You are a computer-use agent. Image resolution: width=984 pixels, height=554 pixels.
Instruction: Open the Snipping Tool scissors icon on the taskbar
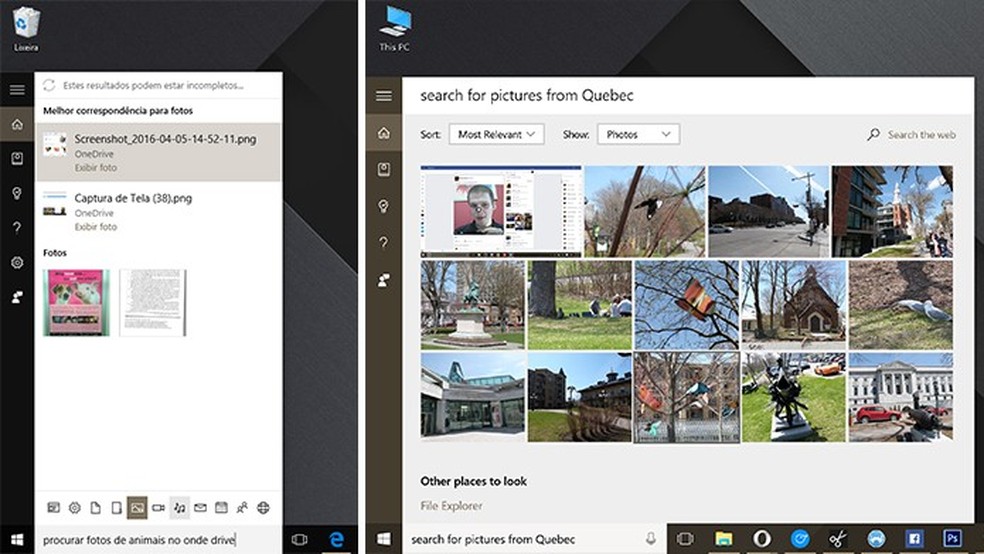[838, 539]
